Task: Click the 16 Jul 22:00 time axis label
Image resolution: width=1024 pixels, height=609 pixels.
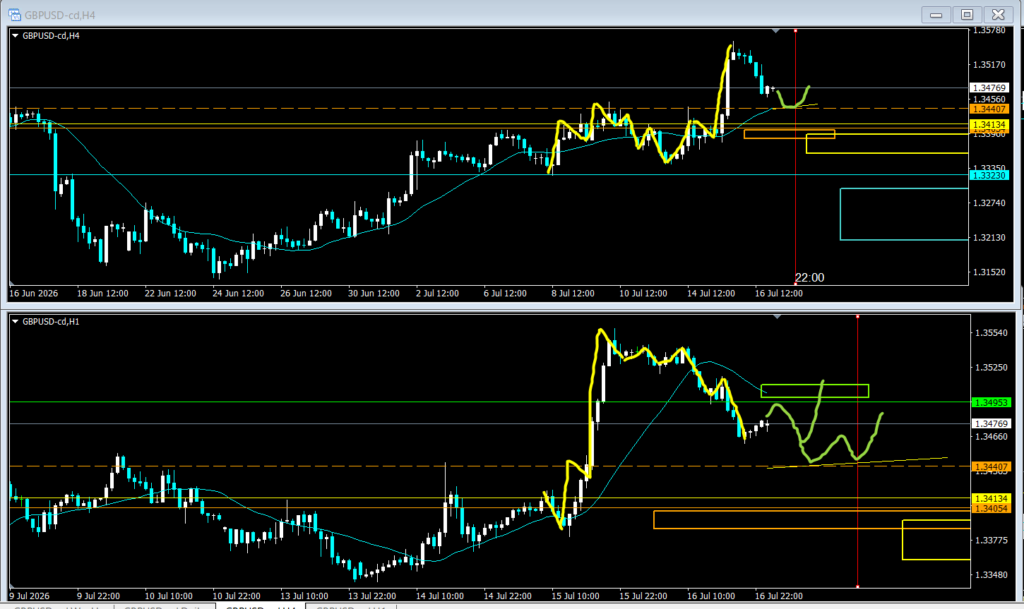Action: 778,596
